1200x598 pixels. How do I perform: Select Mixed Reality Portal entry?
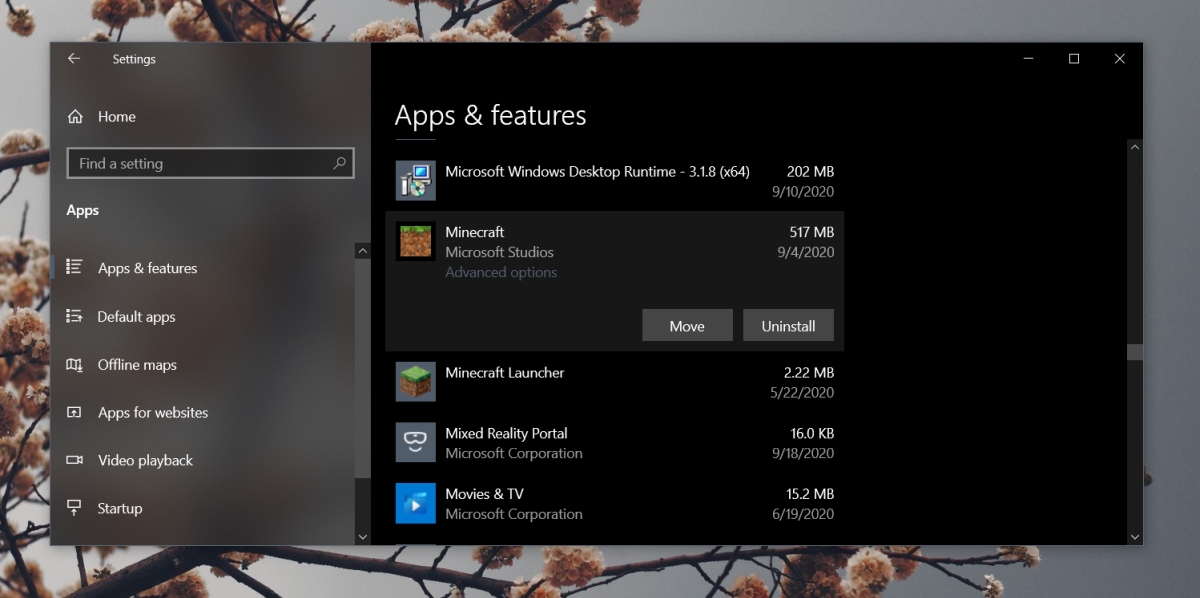(614, 443)
